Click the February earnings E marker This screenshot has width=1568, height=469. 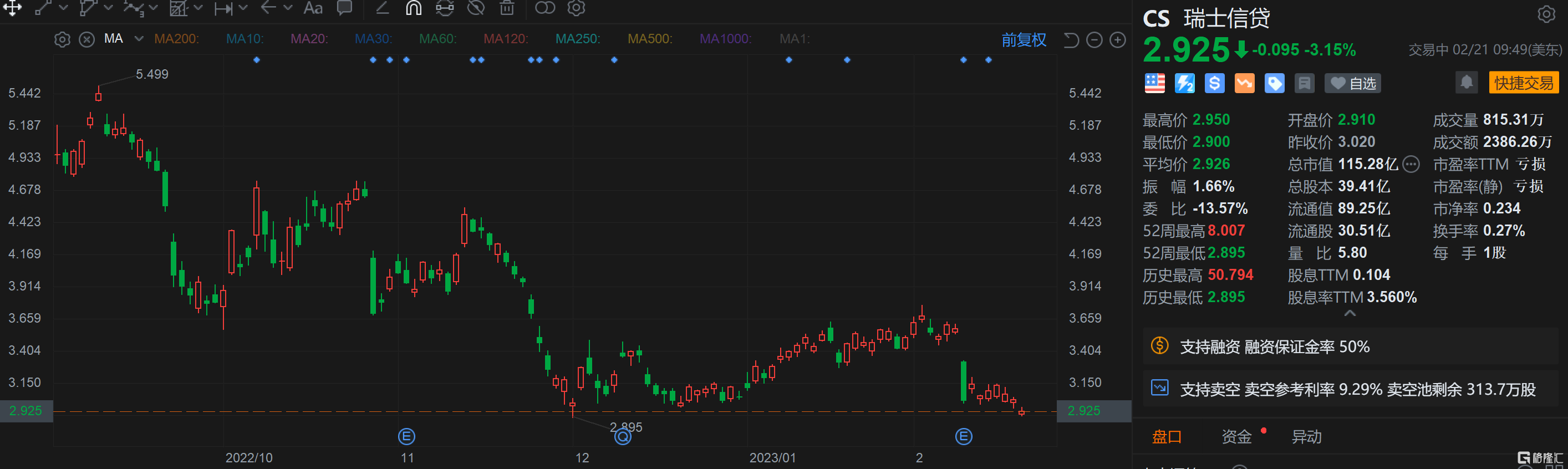(963, 436)
